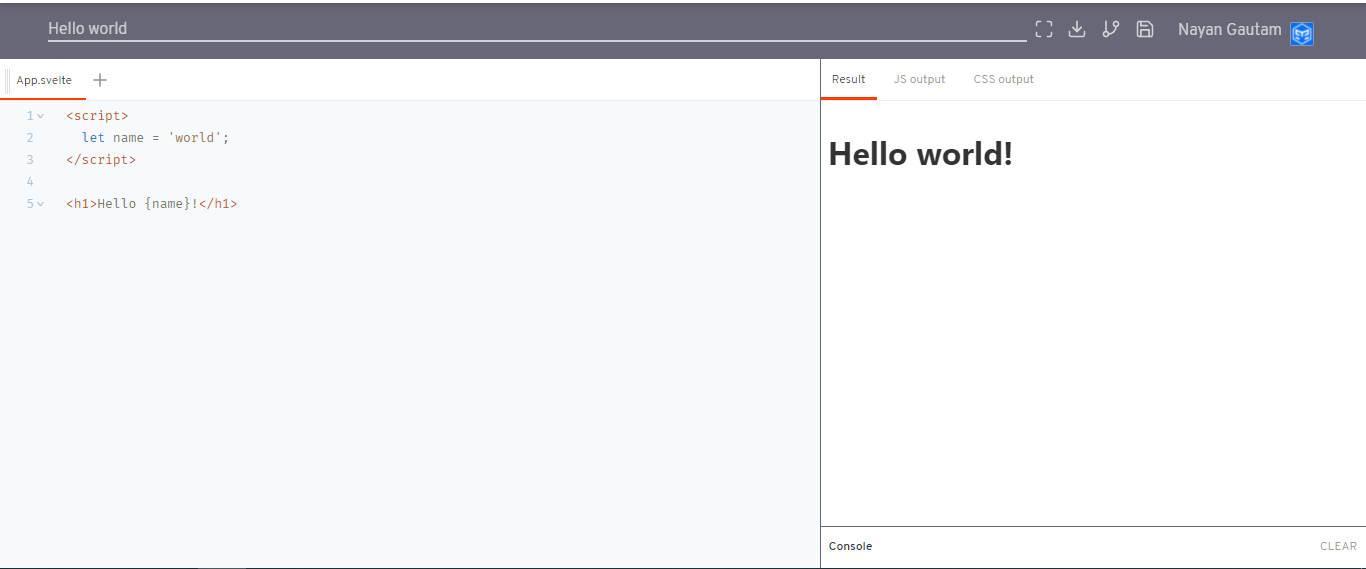
Task: Download the project zip icon
Action: click(x=1077, y=29)
